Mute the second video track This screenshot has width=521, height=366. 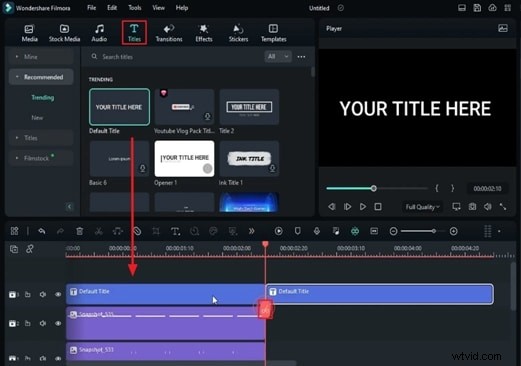[43, 323]
